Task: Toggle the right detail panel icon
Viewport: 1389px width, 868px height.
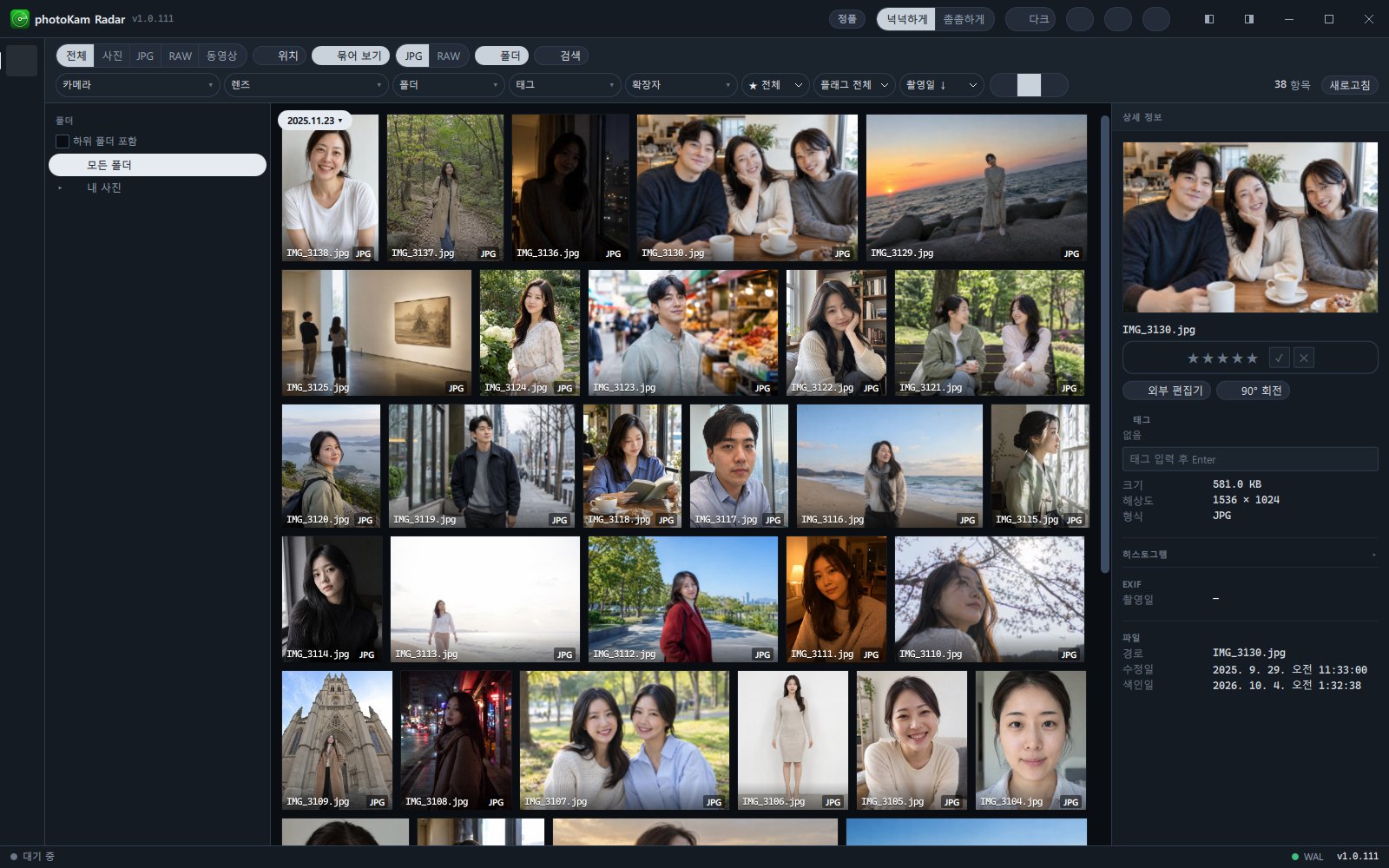Action: click(1248, 19)
